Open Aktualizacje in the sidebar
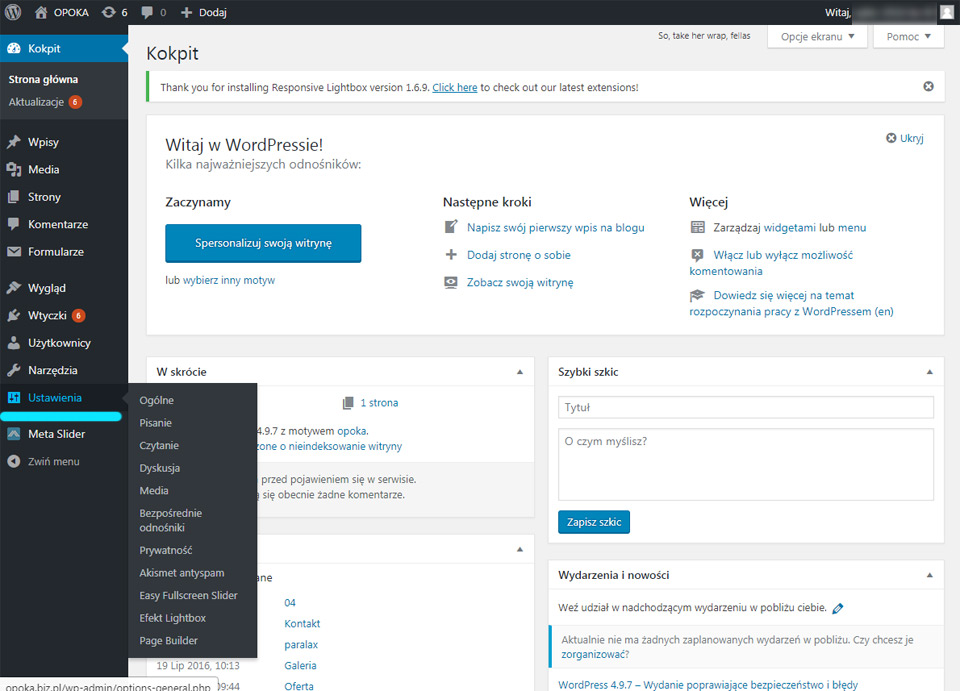Viewport: 960px width, 691px height. [x=36, y=102]
